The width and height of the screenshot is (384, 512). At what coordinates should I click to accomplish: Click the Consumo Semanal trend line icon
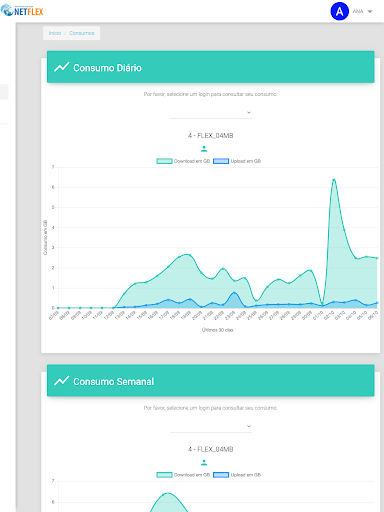pos(61,381)
